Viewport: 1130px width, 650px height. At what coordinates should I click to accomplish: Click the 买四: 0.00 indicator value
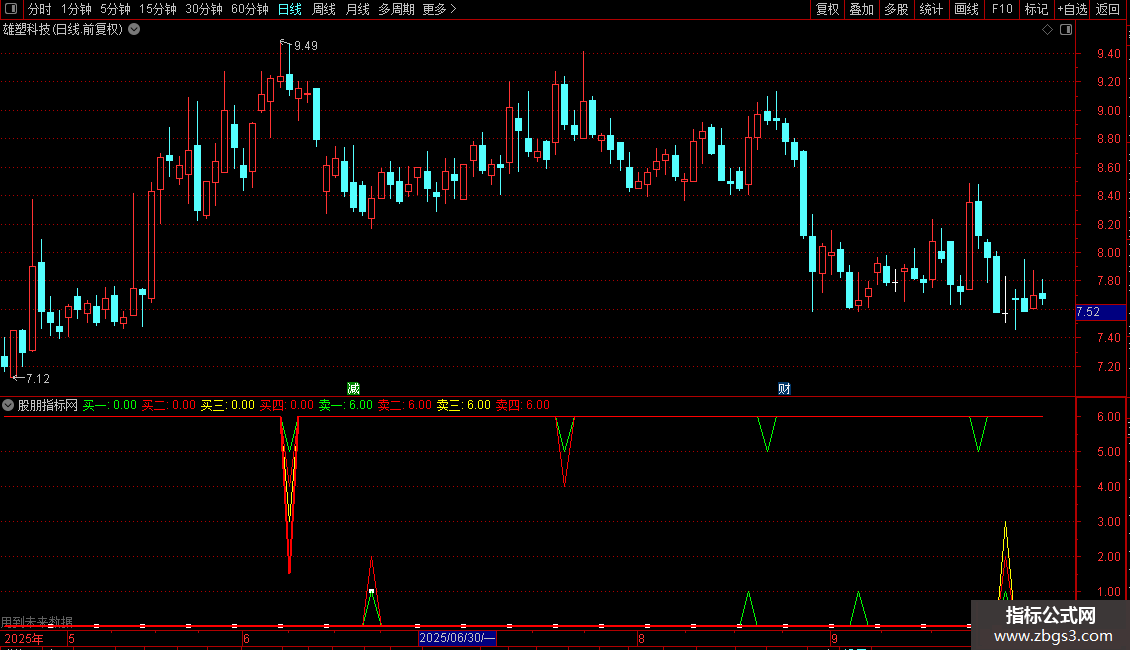[287, 405]
